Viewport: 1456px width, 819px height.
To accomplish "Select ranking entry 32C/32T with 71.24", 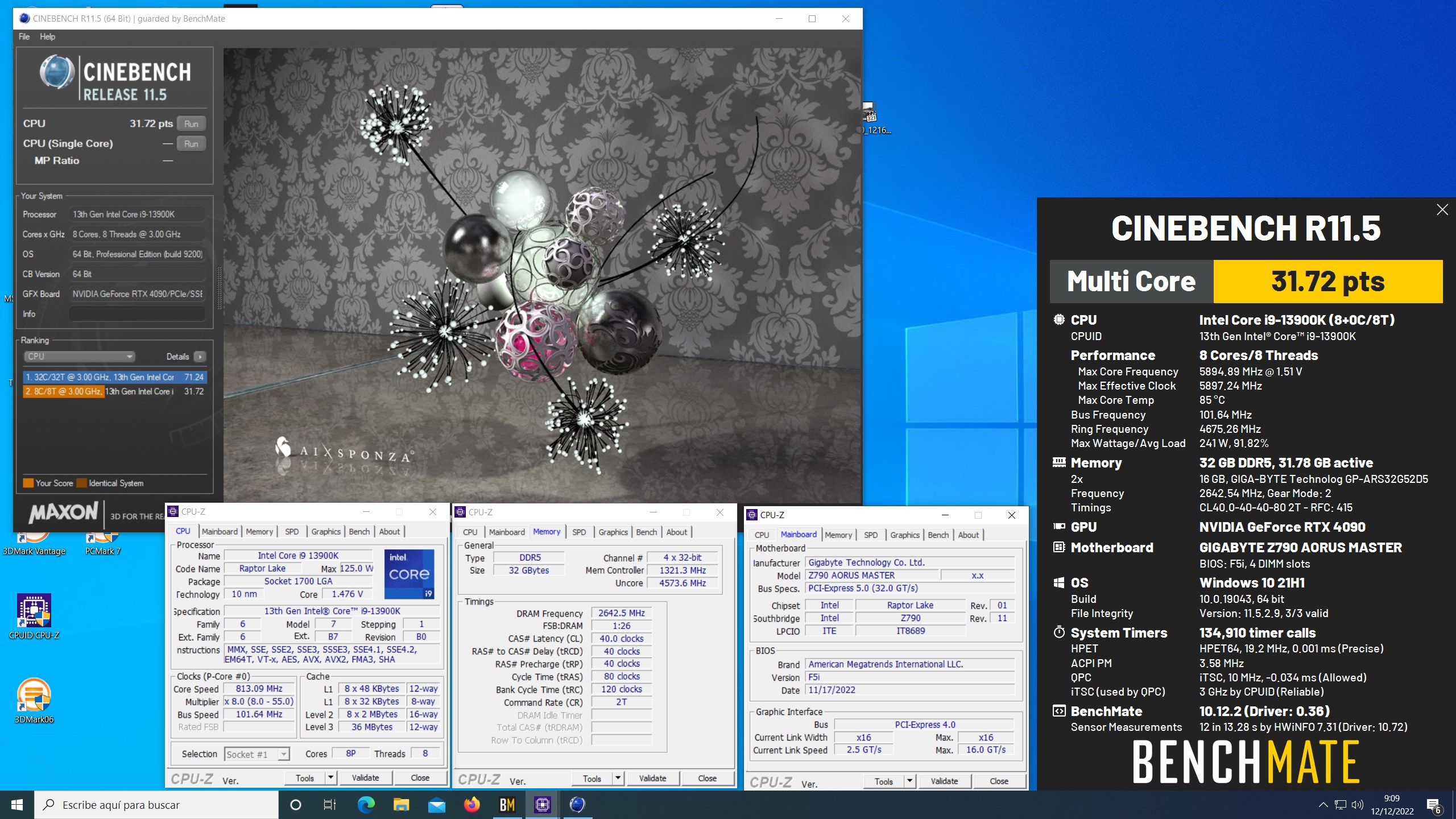I will coord(115,377).
